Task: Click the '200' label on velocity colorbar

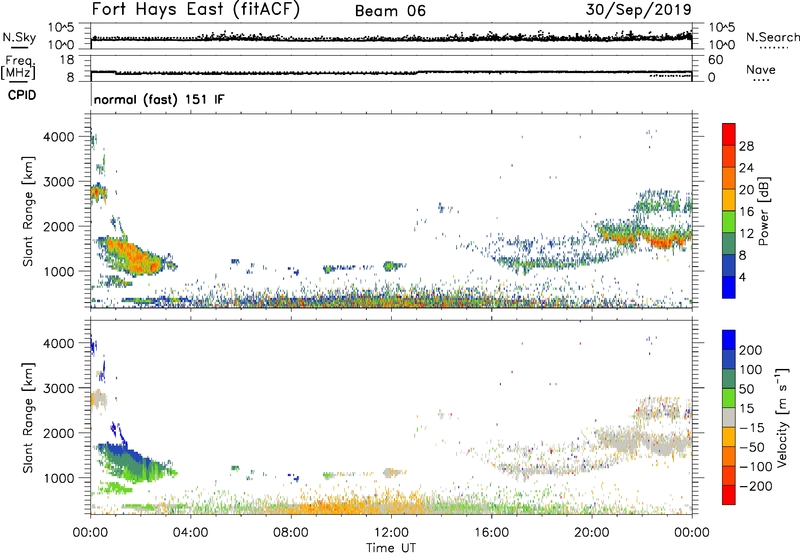Action: (x=751, y=350)
